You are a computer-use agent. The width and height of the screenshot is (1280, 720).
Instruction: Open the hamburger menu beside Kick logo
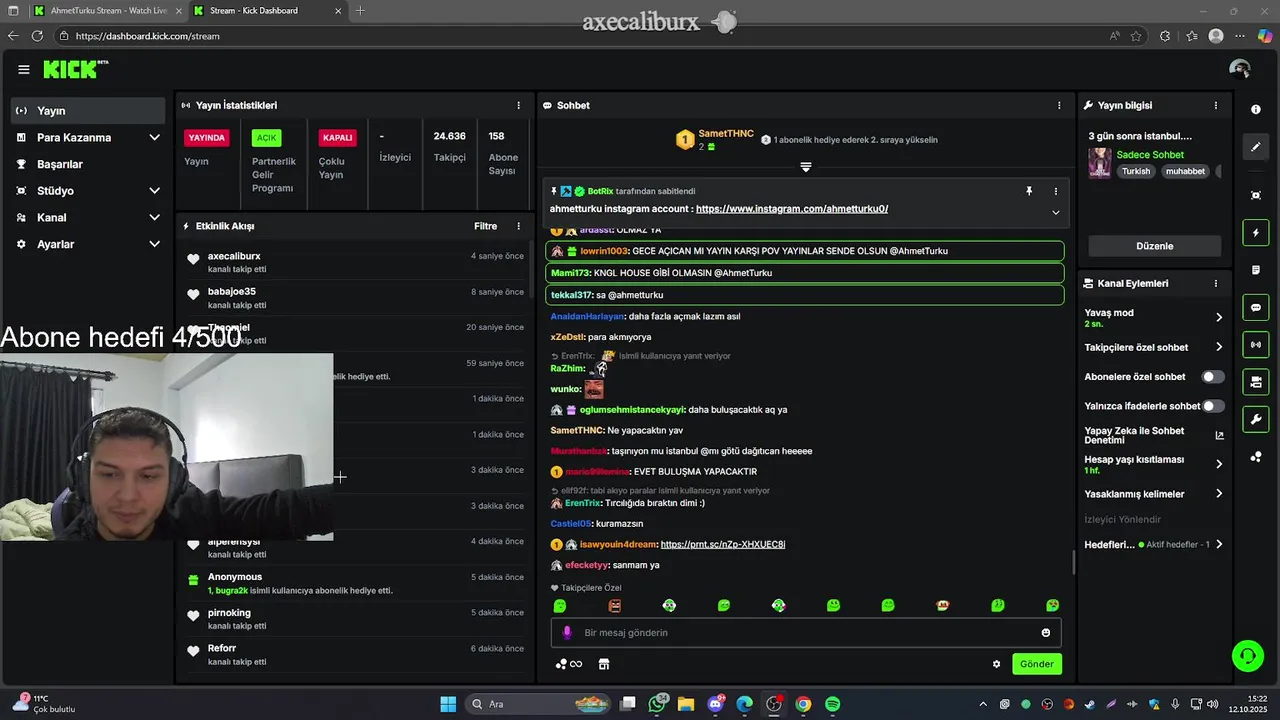point(23,69)
